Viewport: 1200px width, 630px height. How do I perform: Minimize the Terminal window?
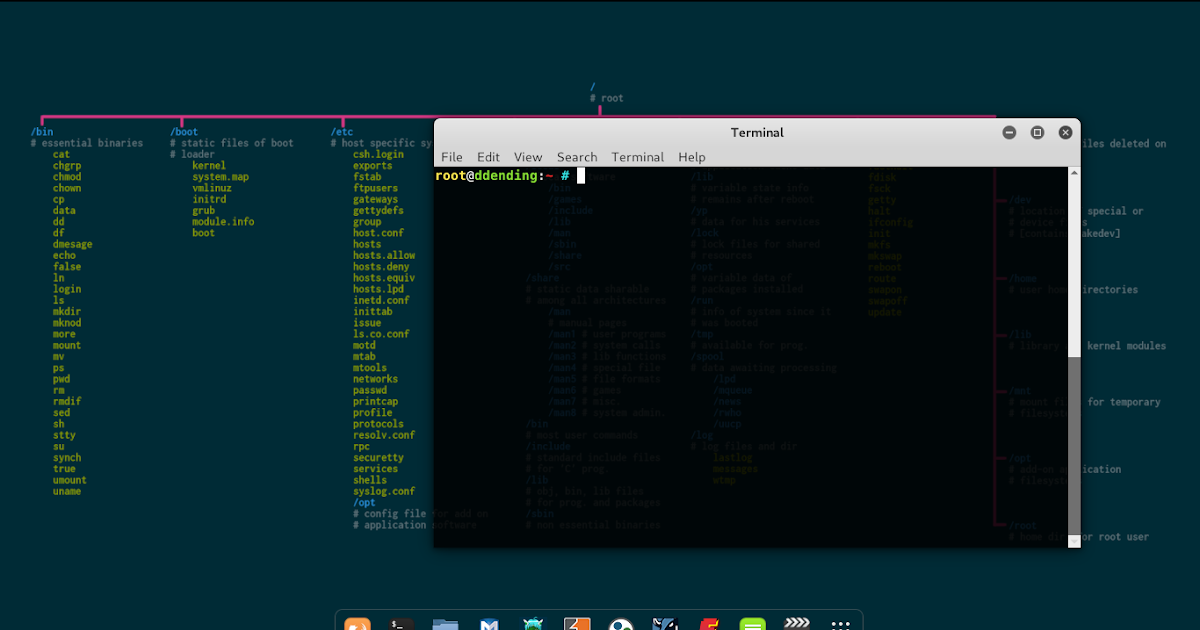[x=1009, y=132]
